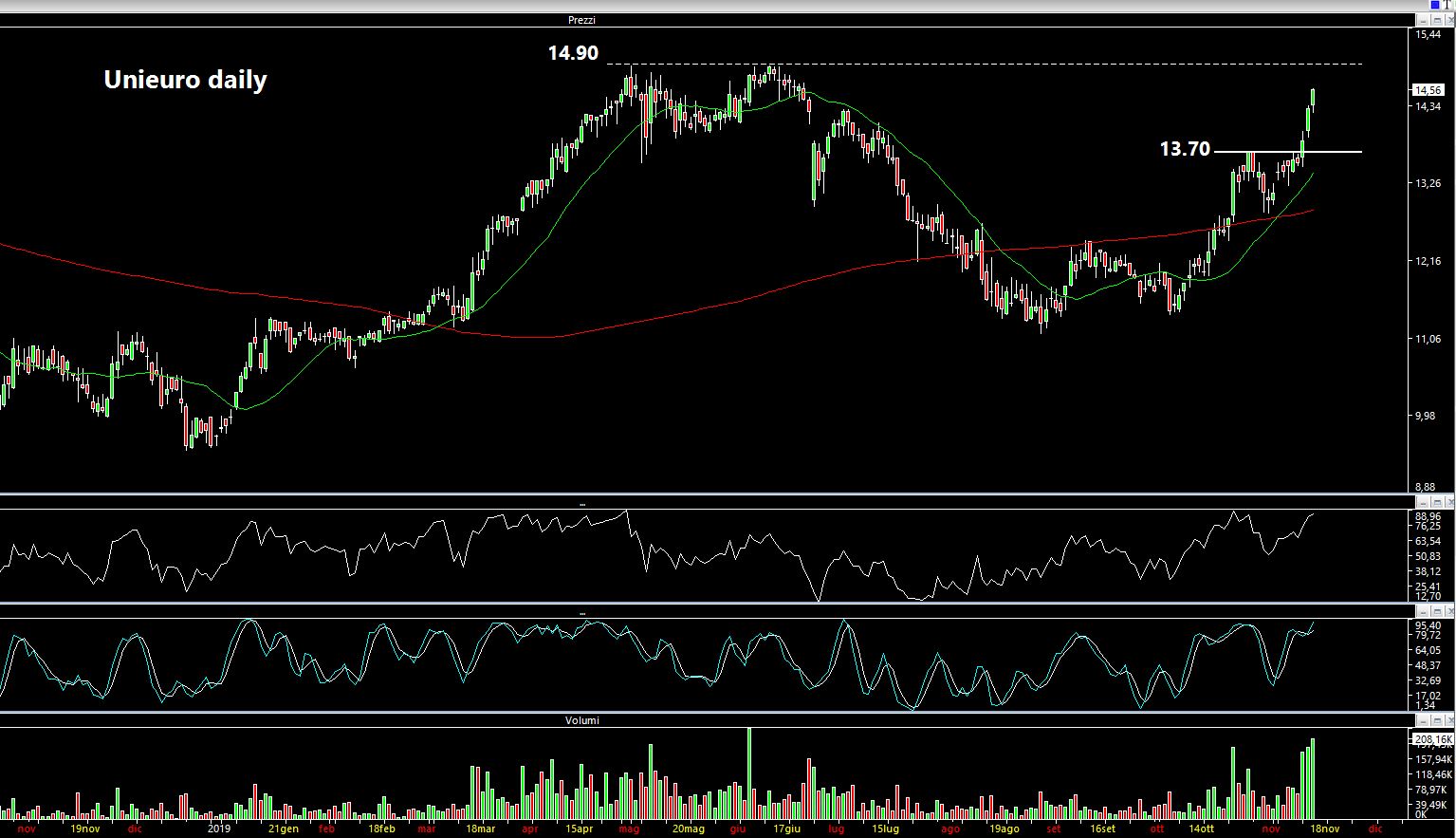Click the 11,06 price axis value
This screenshot has width=1456, height=838.
coord(1428,339)
